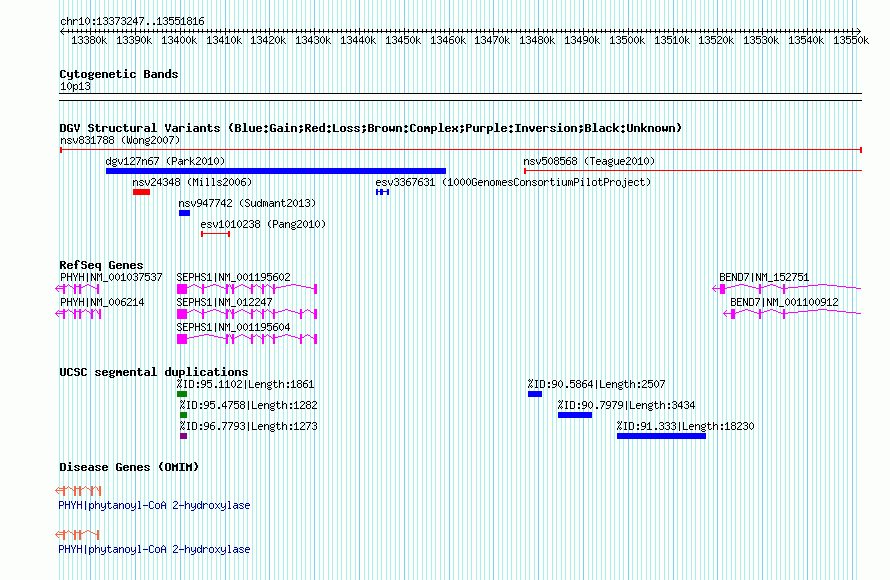The image size is (890, 580).
Task: Select the nsv24348 (Mills2006) red bar
Action: [141, 192]
